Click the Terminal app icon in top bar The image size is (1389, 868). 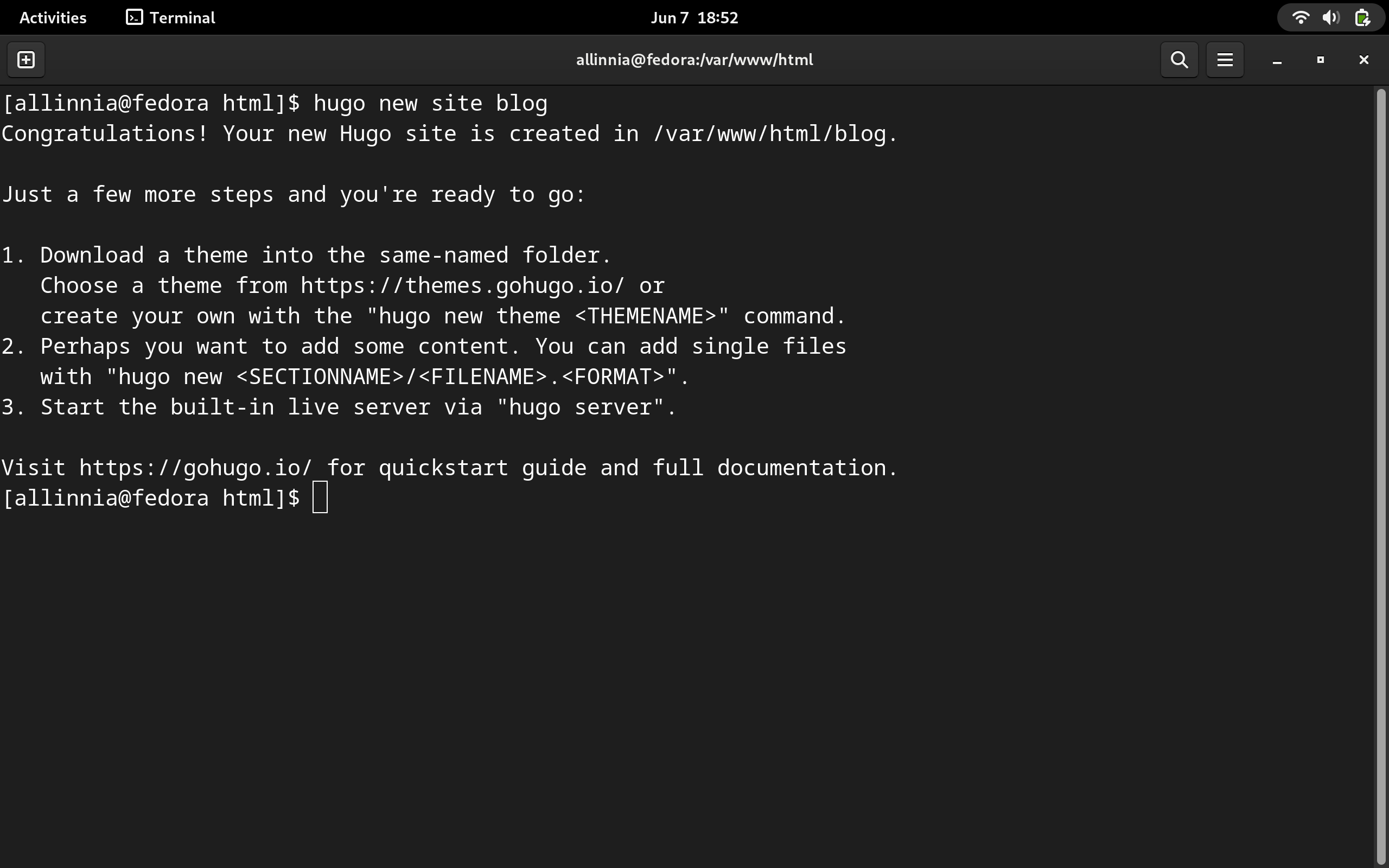(x=133, y=17)
